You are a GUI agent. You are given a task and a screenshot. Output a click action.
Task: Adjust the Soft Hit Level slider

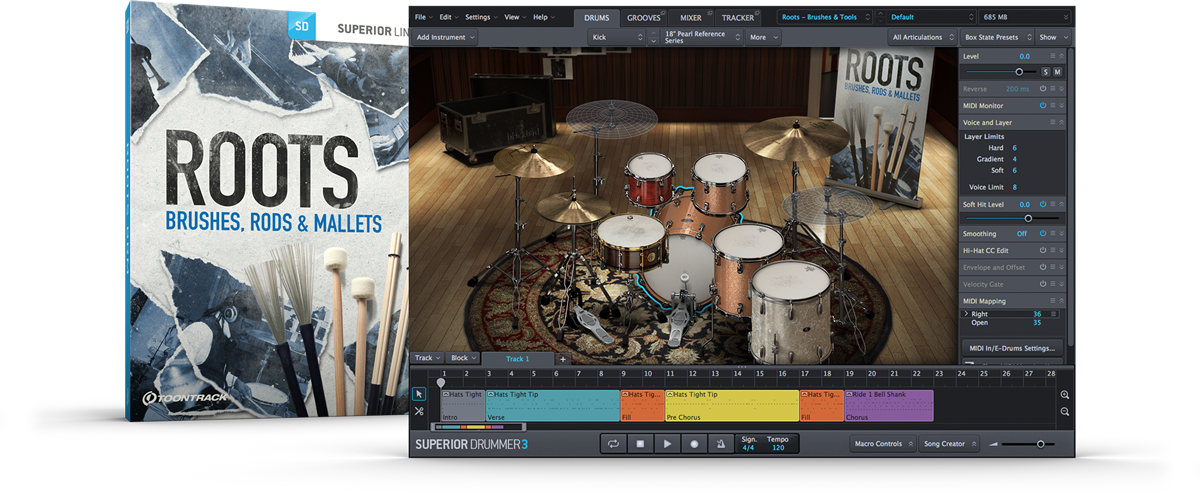[x=1028, y=218]
